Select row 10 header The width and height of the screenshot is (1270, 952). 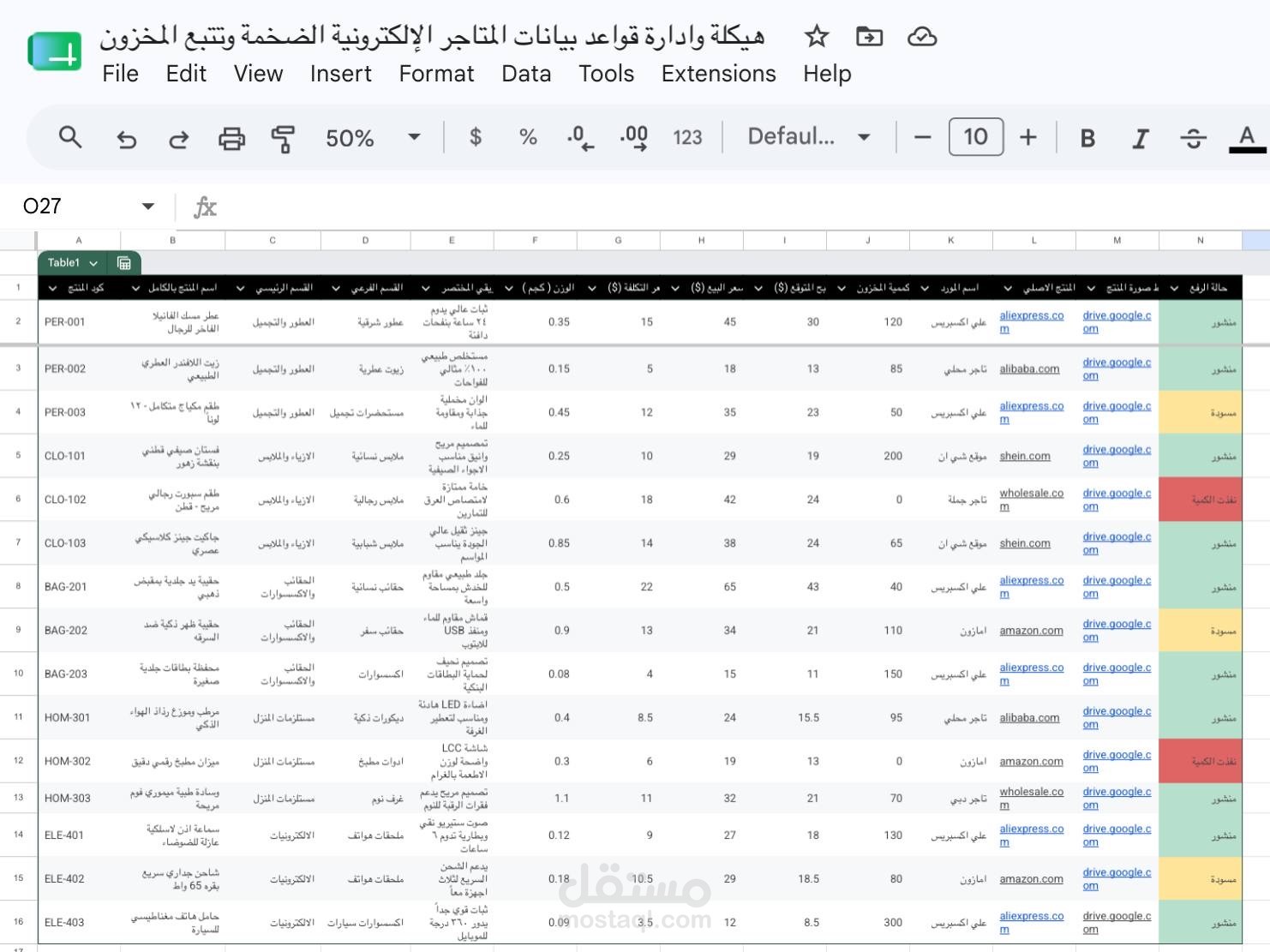click(18, 674)
